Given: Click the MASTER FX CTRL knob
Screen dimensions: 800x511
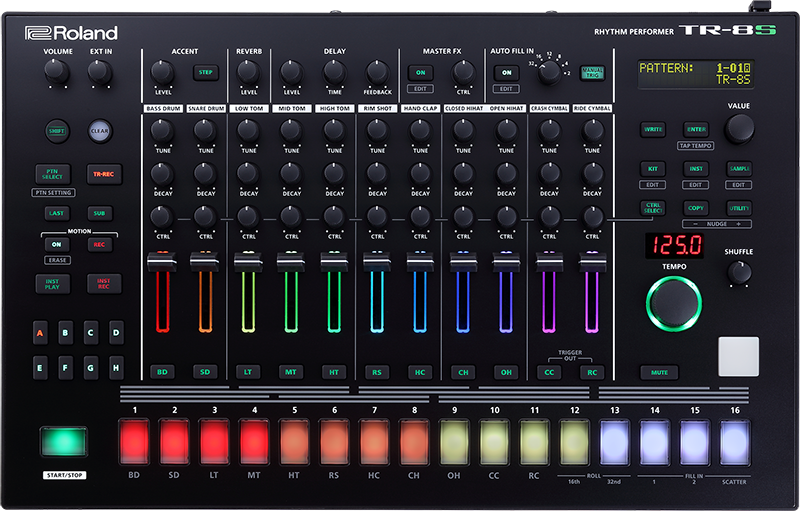Looking at the screenshot, I should pos(463,72).
